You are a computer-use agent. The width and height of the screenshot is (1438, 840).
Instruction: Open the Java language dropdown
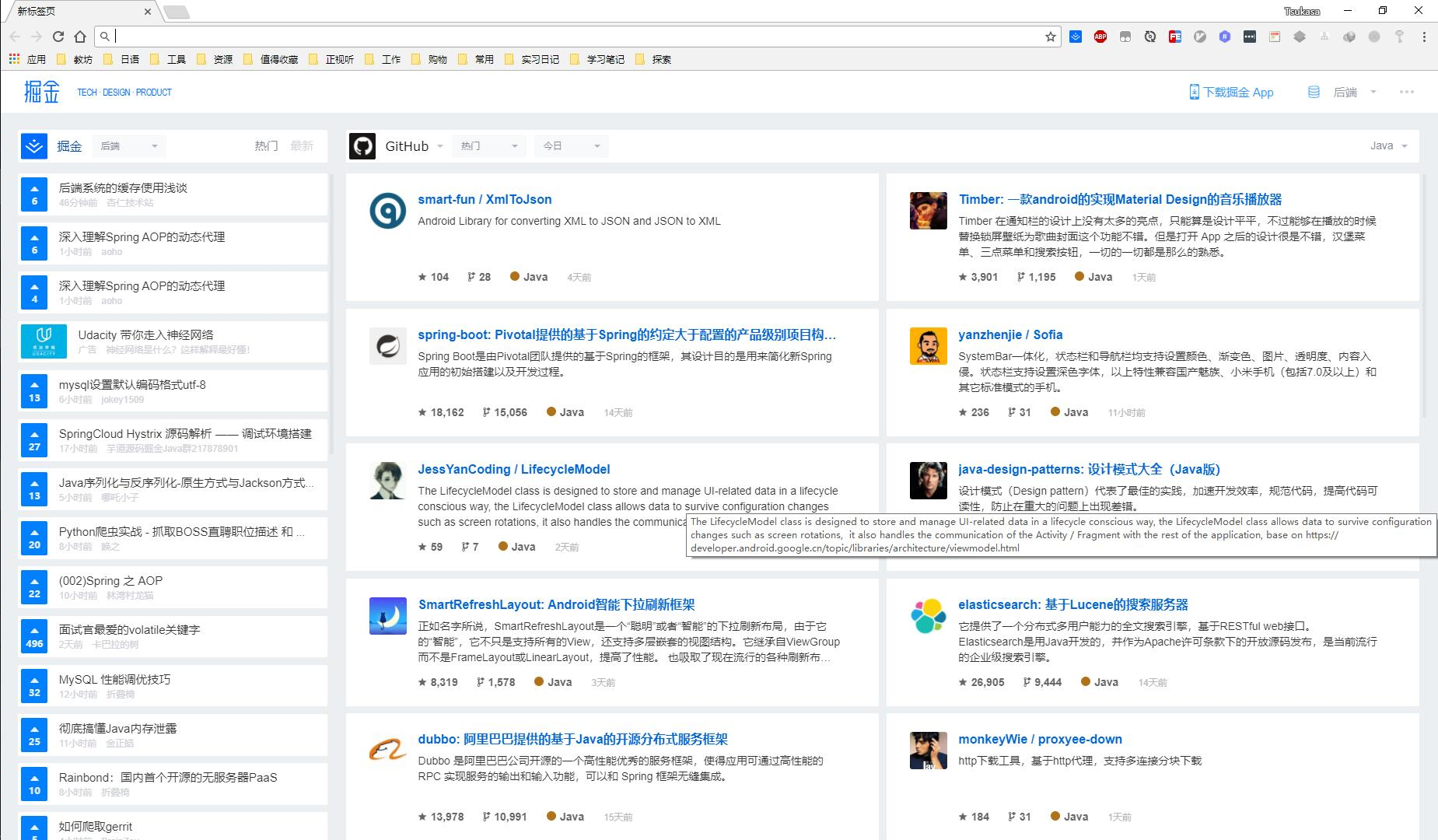(x=1389, y=145)
